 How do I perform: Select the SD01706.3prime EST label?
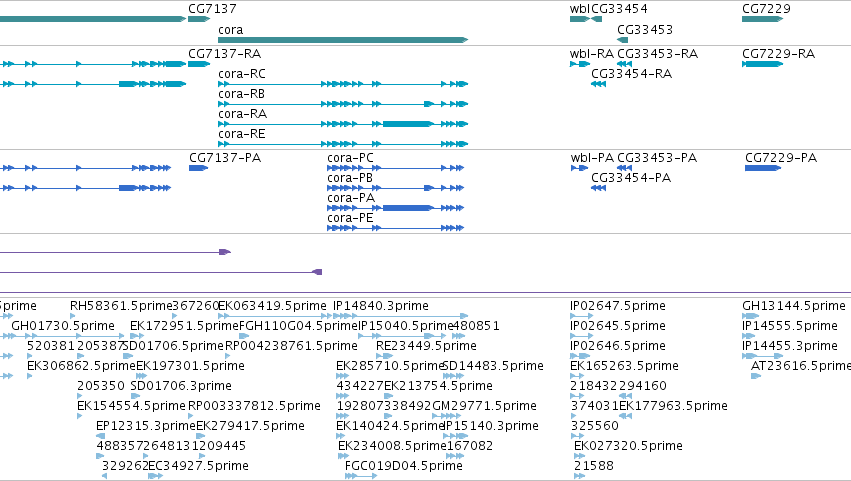[181, 386]
